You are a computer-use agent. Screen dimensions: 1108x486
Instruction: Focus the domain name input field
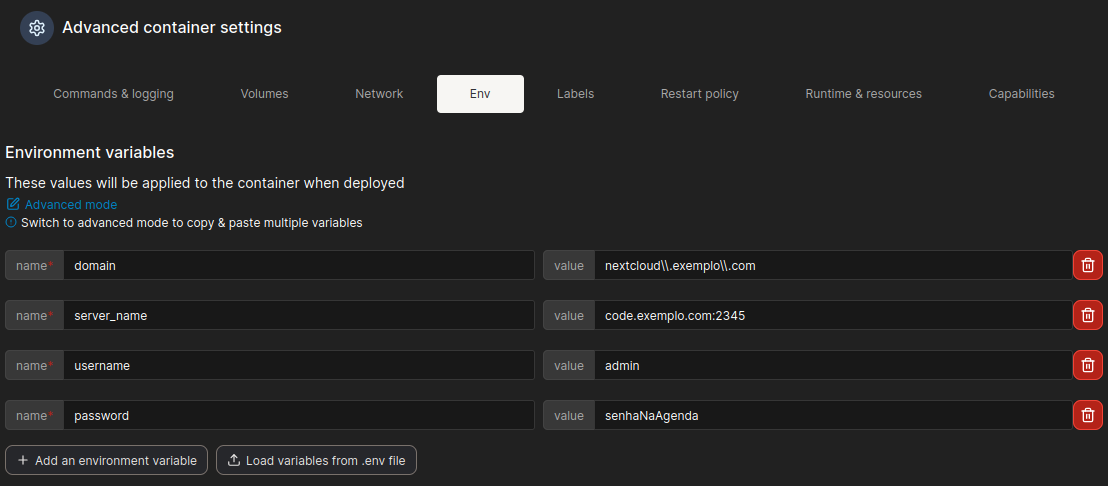pos(298,265)
